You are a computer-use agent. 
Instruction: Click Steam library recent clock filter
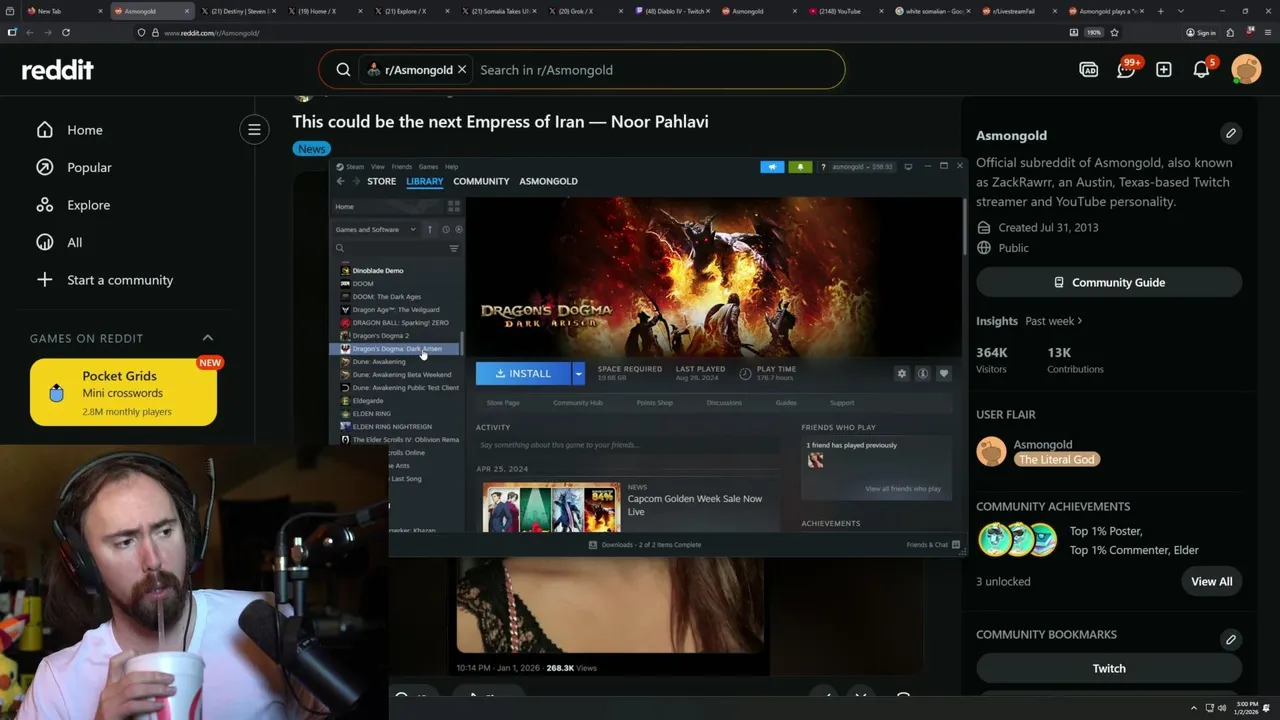point(445,229)
